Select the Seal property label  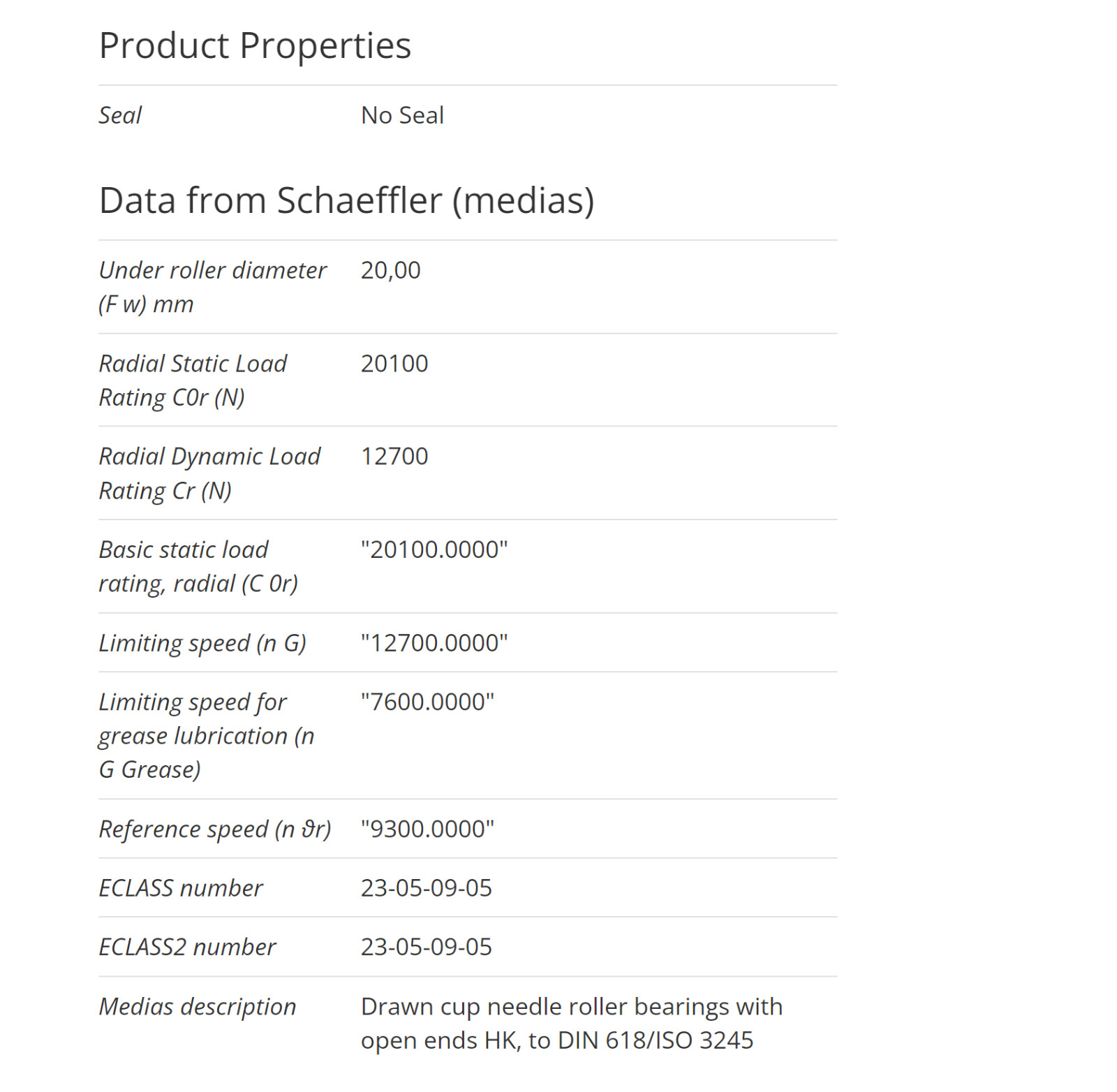(120, 115)
